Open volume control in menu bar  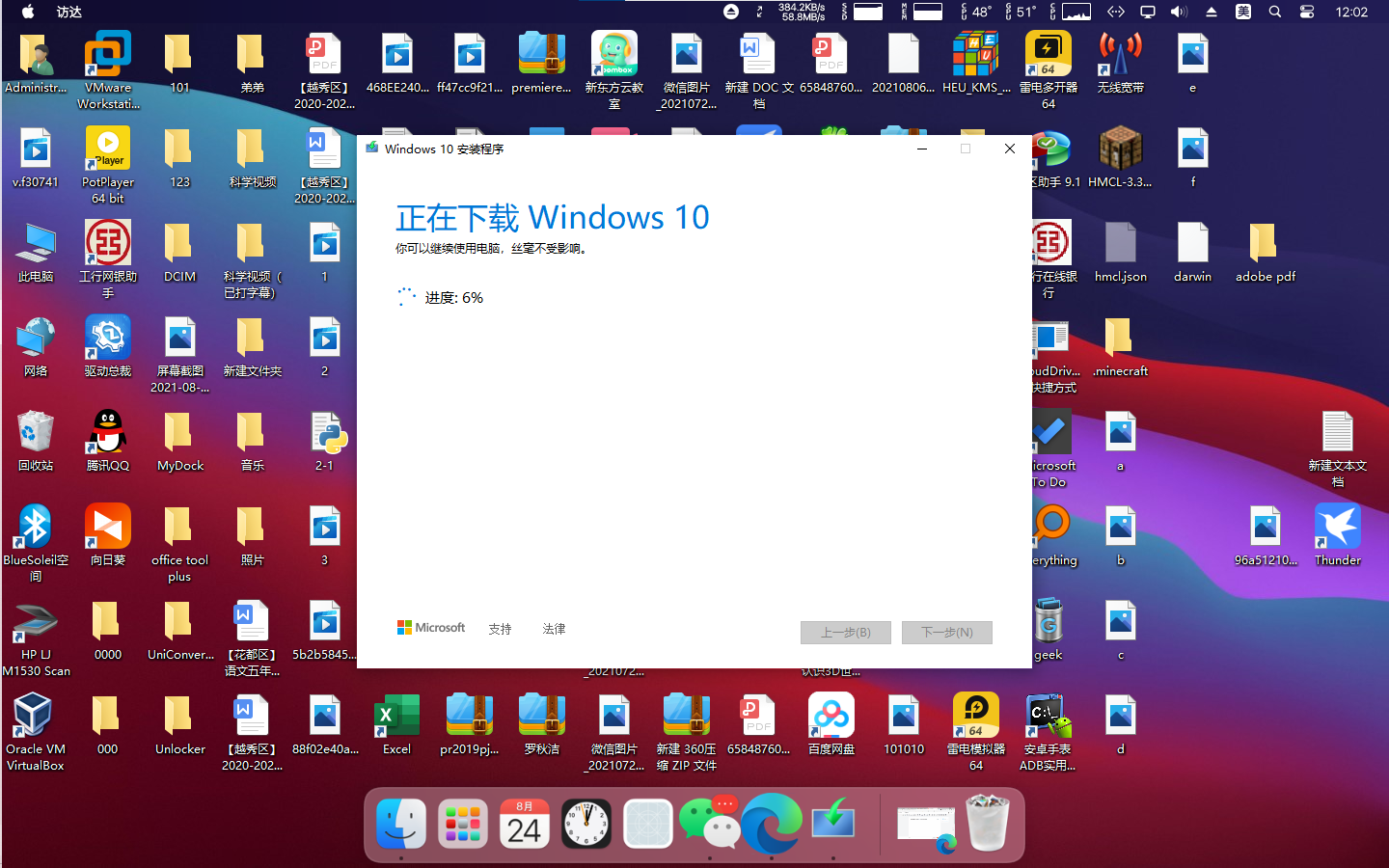click(1179, 12)
